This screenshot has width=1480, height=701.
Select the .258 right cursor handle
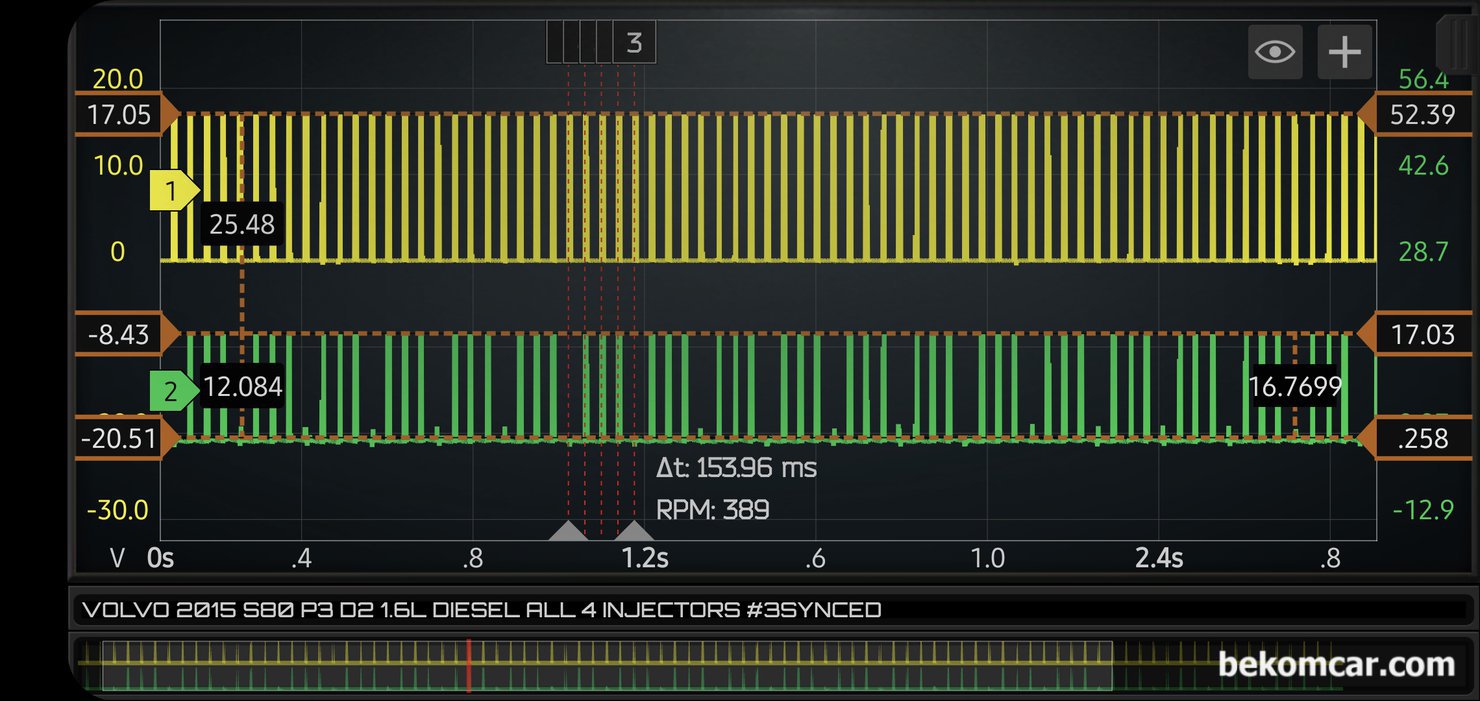pos(1419,437)
